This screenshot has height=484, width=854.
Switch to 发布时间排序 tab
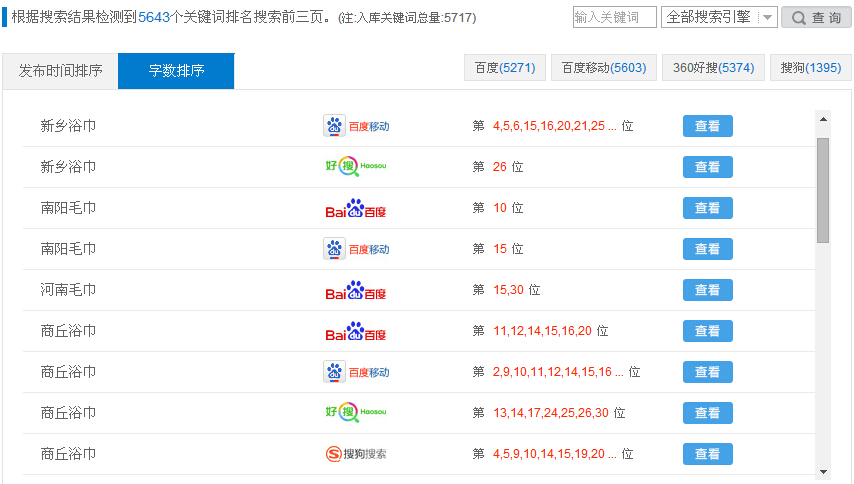click(60, 71)
